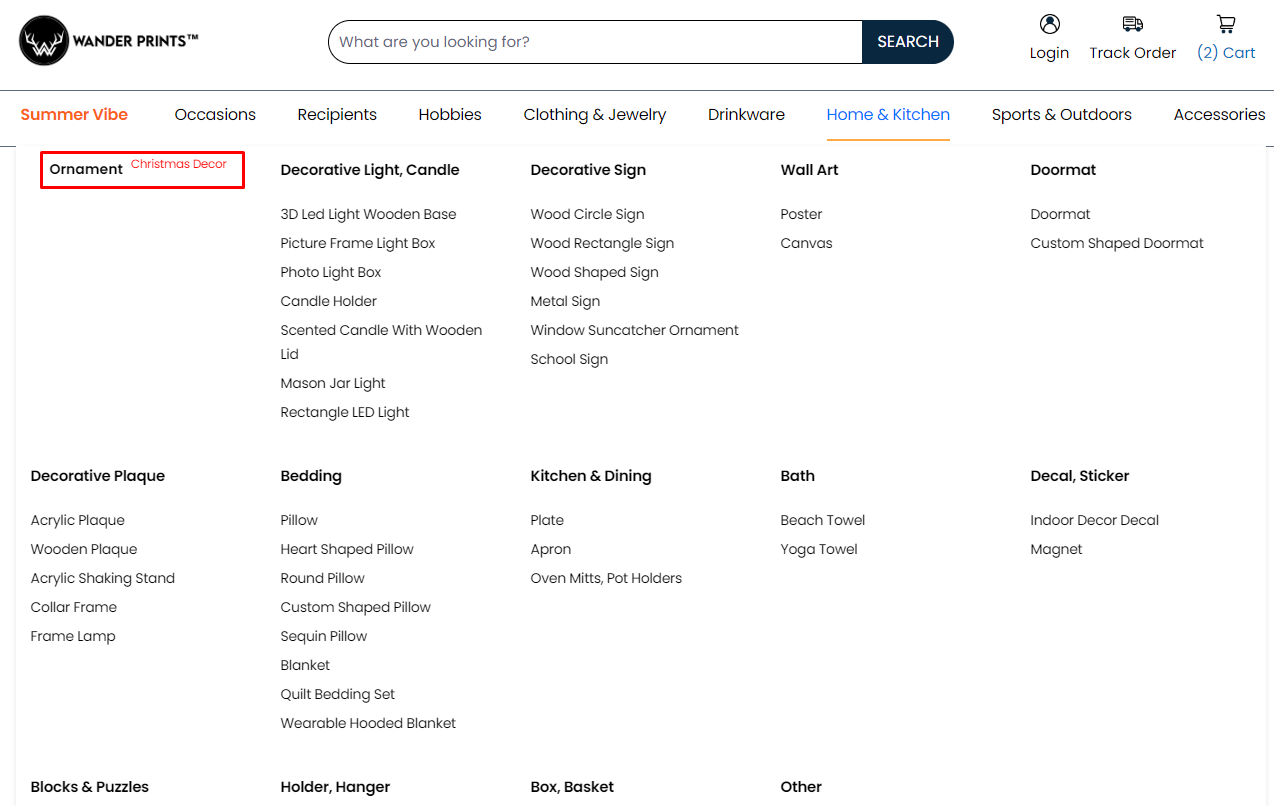
Task: Open Login via user profile icon
Action: [1049, 24]
